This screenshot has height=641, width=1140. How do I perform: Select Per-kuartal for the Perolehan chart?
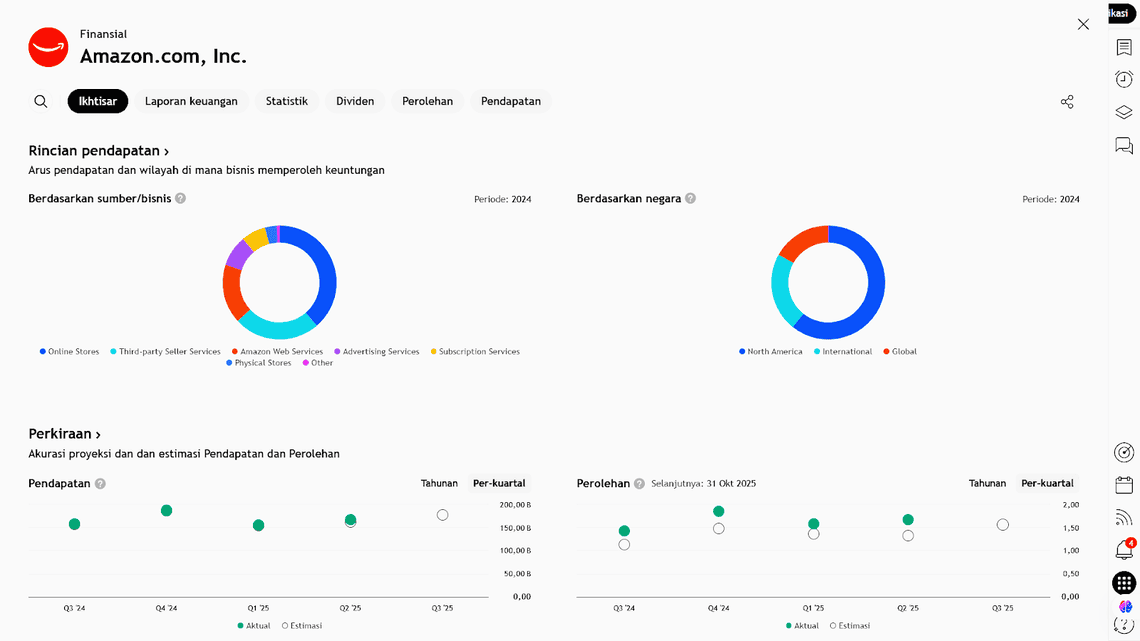1047,483
